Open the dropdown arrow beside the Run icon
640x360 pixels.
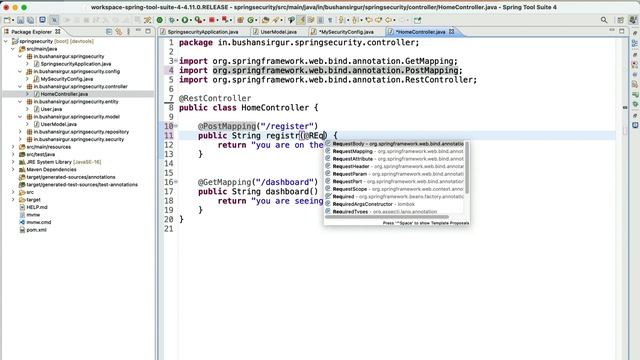point(191,20)
